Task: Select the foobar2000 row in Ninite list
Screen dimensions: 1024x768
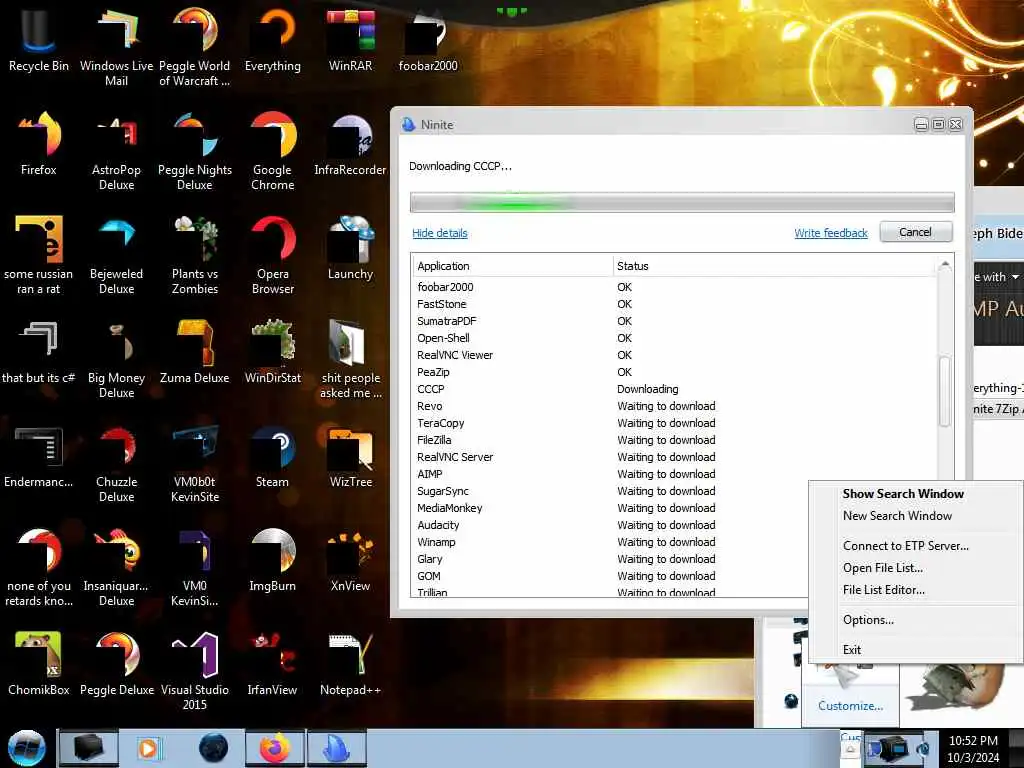Action: point(676,287)
